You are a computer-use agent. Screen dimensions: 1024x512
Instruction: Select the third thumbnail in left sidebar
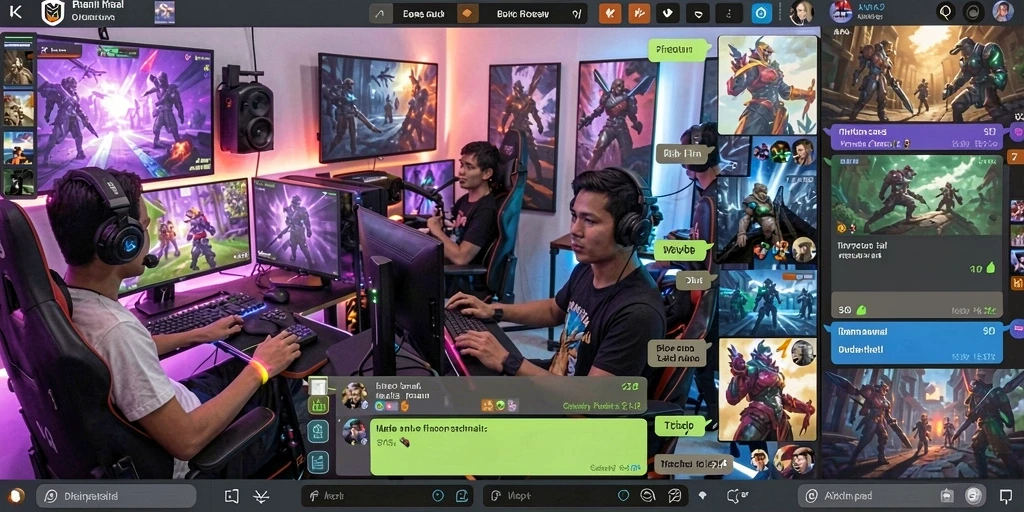coord(18,148)
